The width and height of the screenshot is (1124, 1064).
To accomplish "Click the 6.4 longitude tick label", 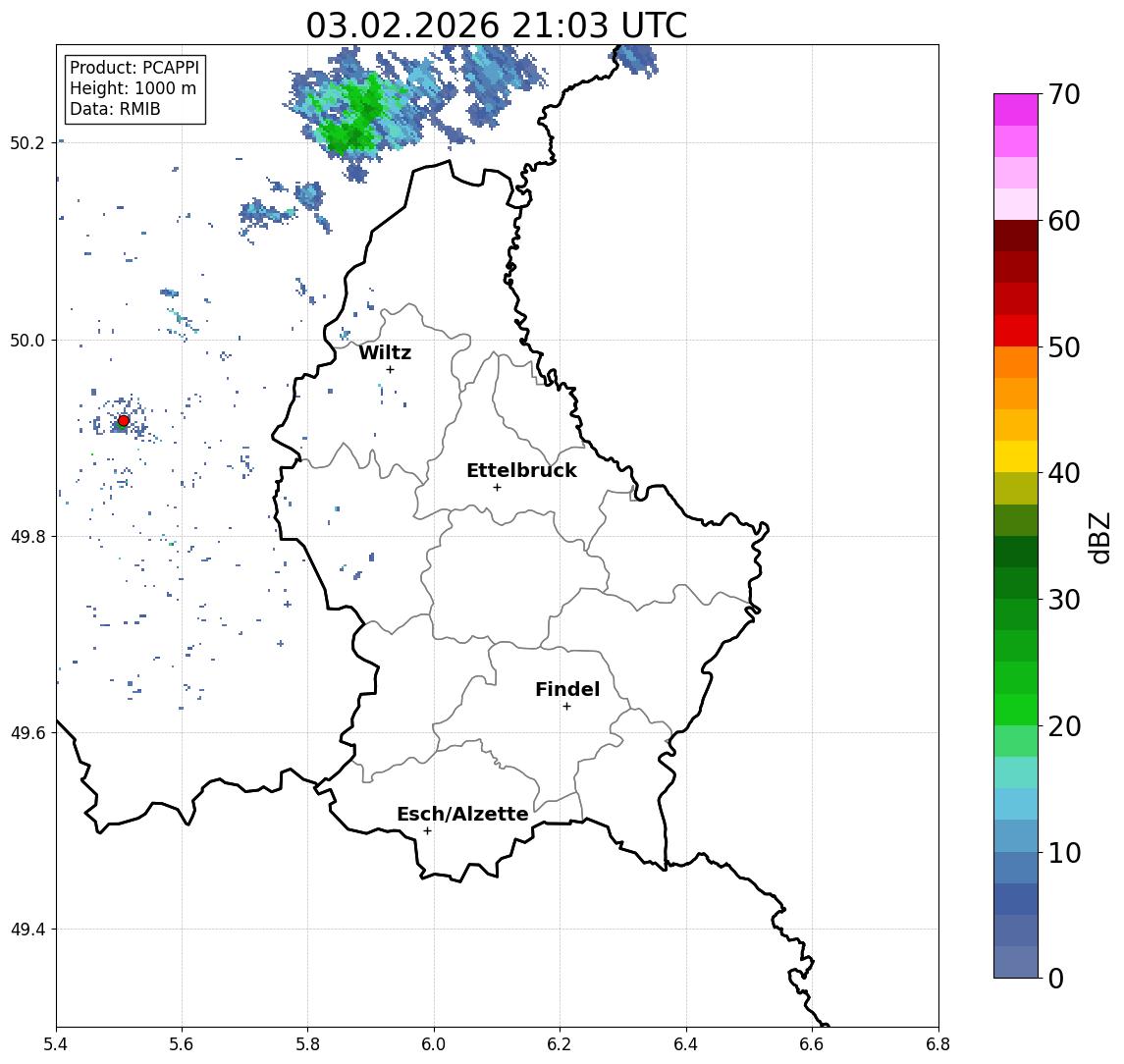I will 686,1044.
